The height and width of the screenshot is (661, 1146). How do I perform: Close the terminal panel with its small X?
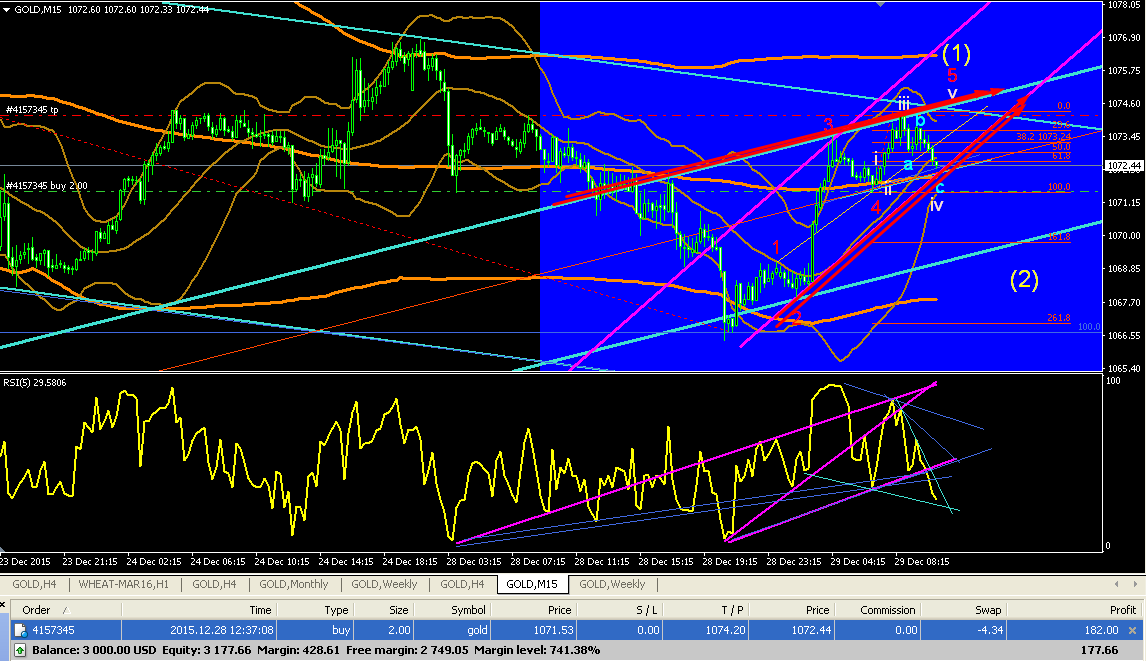(x=4, y=605)
